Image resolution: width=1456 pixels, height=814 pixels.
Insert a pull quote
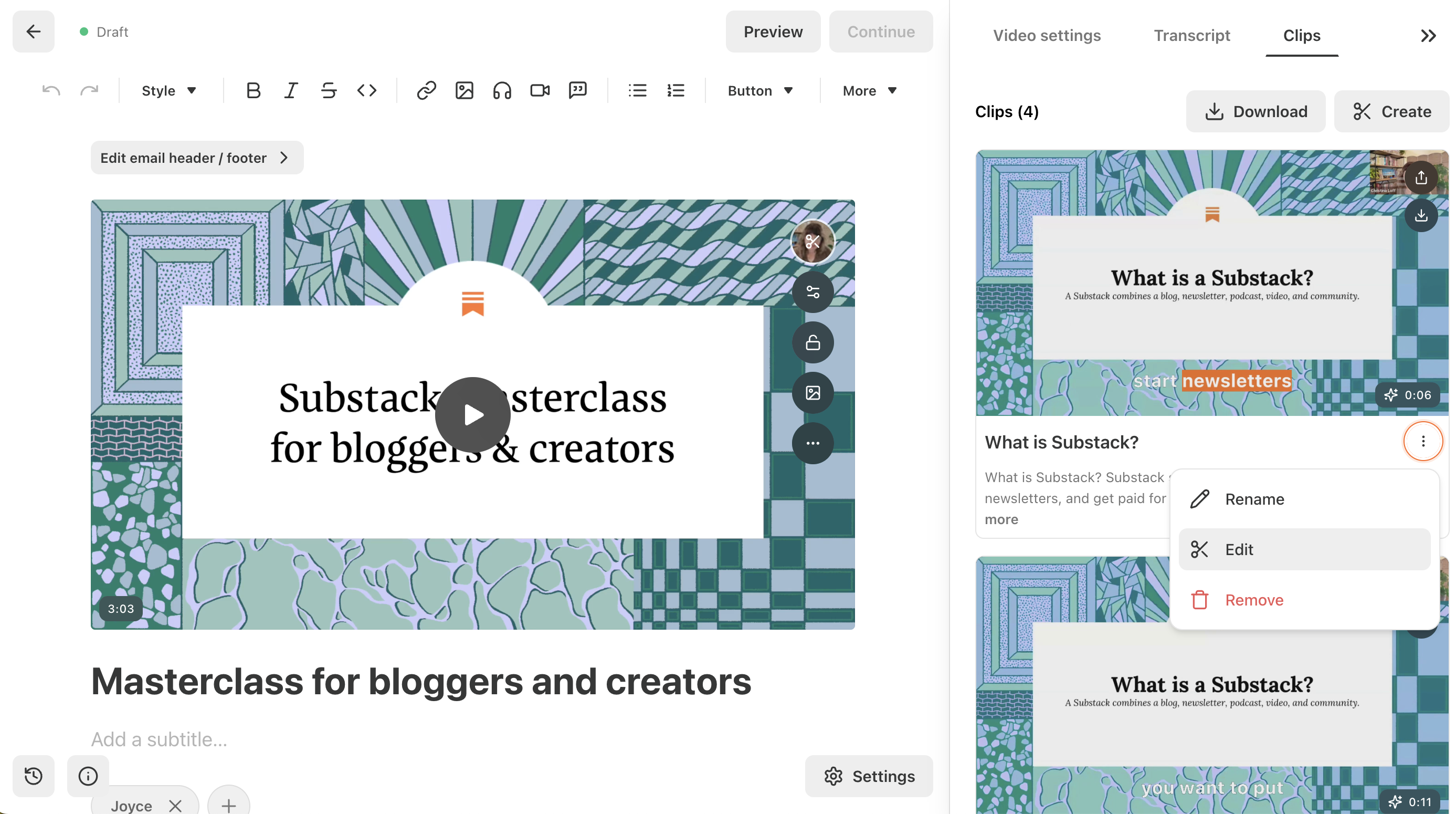pyautogui.click(x=578, y=90)
